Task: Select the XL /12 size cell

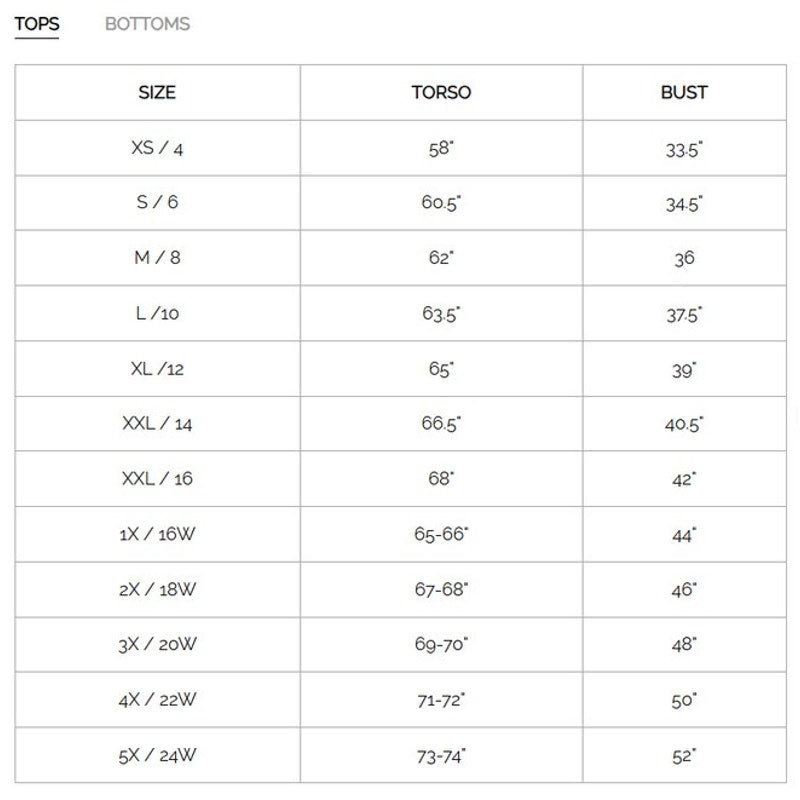Action: coord(157,368)
